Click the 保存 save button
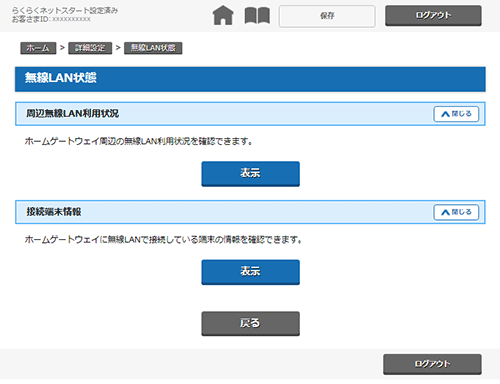The height and width of the screenshot is (384, 500). 327,16
